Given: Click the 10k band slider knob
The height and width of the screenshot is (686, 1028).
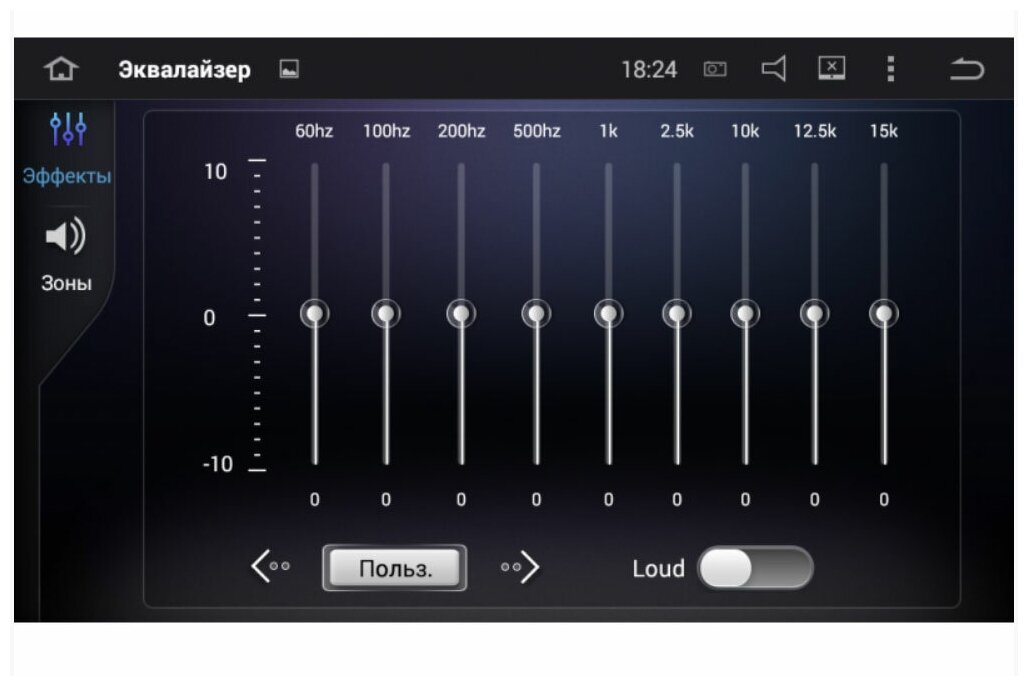Looking at the screenshot, I should pos(745,314).
